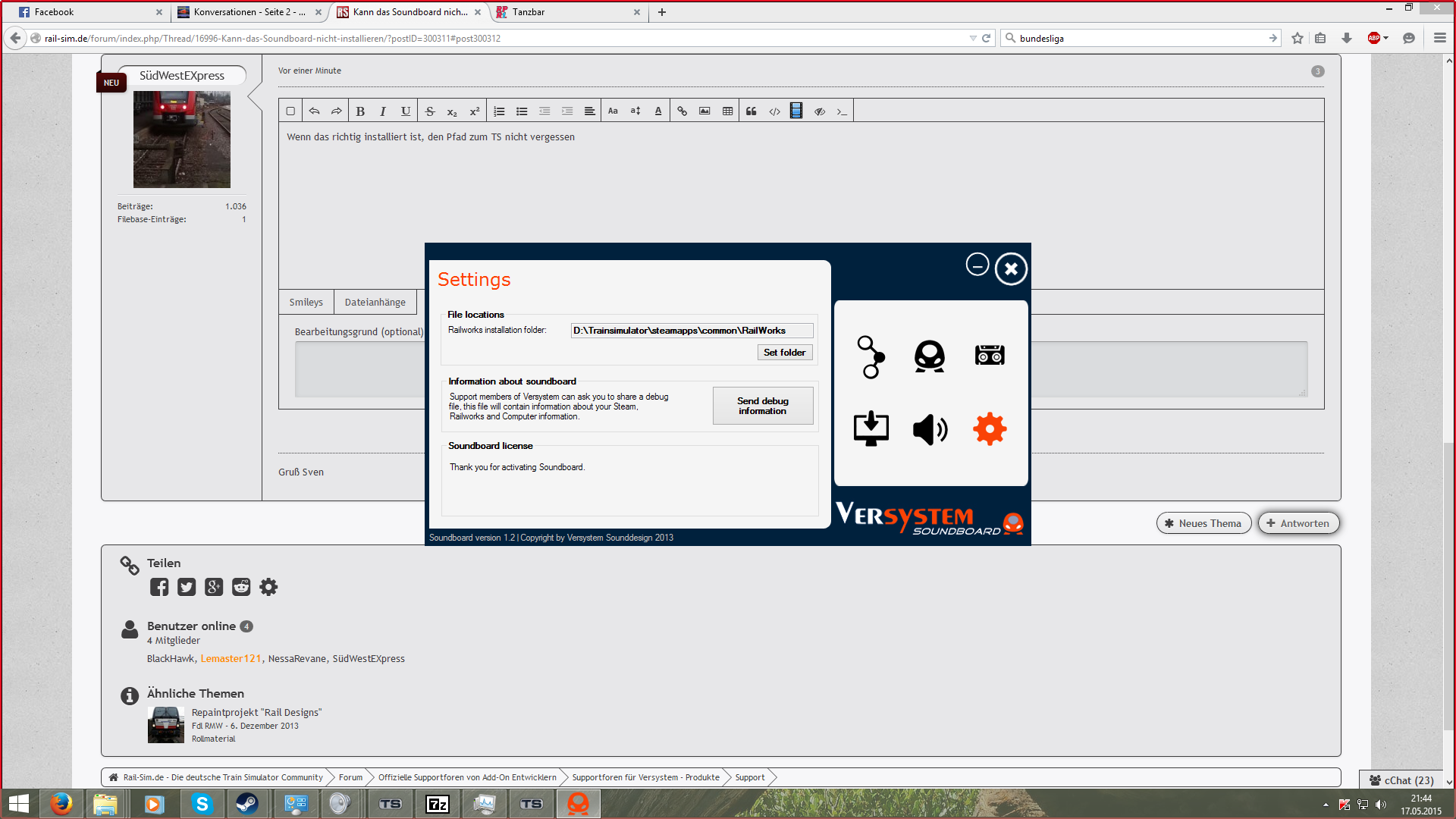1456x819 pixels.
Task: Open the download-to-monitor install icon
Action: click(871, 429)
